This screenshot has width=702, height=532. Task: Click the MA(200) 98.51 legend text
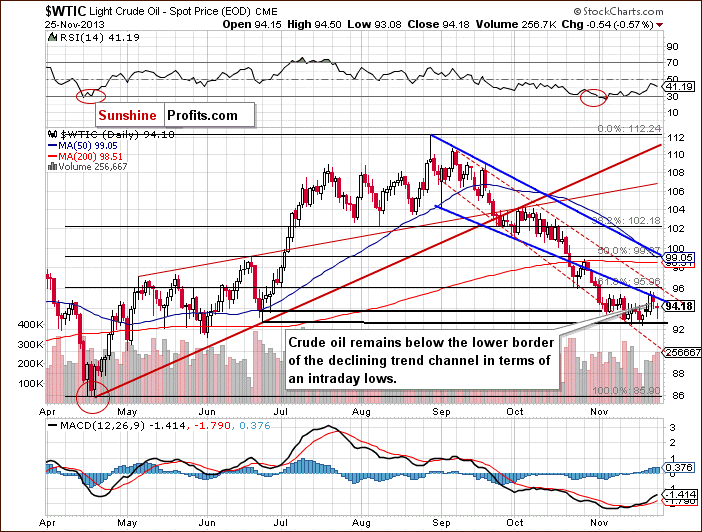pyautogui.click(x=90, y=157)
